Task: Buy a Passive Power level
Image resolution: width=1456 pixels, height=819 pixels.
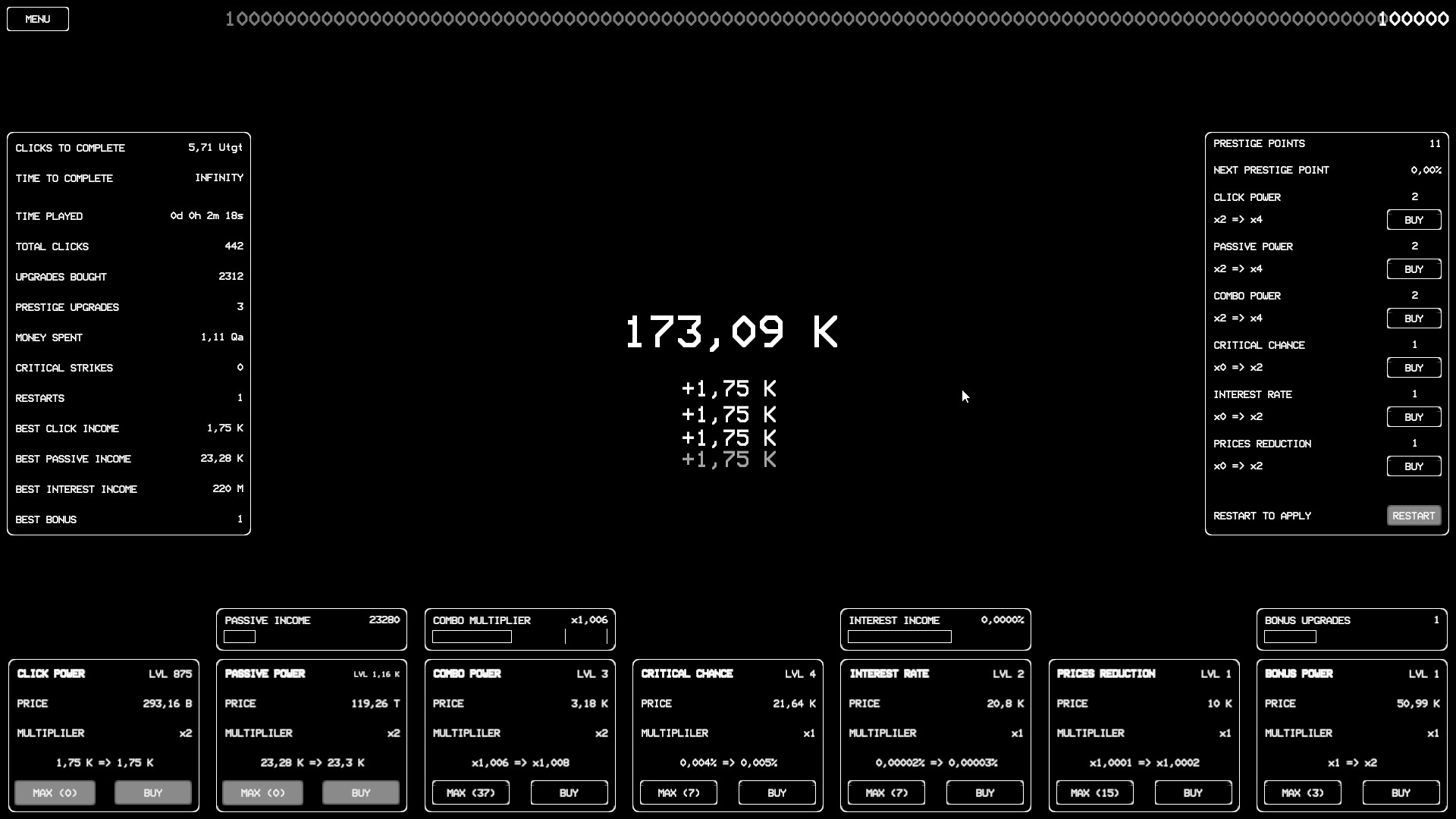Action: 360,792
